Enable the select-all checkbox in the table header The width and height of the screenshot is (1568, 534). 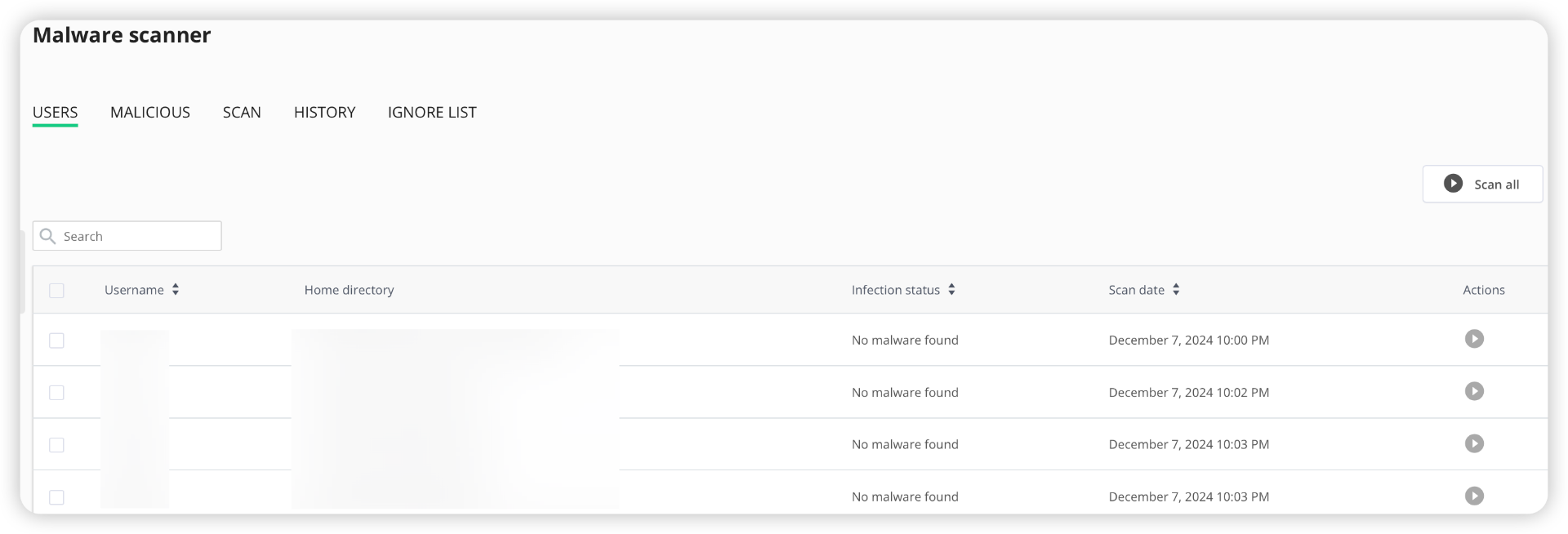pos(56,290)
